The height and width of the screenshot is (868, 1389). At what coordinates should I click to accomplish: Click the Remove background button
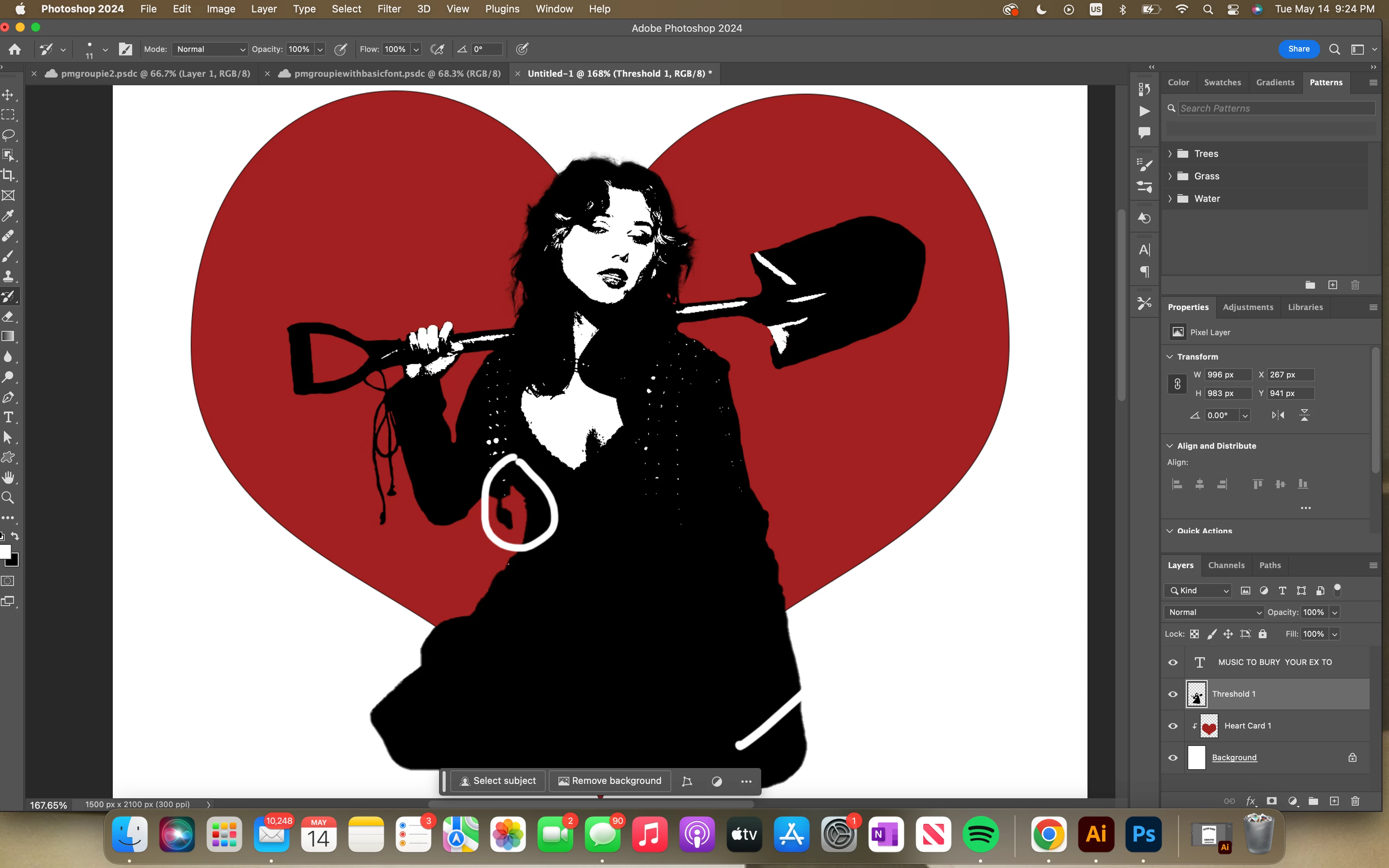click(610, 781)
